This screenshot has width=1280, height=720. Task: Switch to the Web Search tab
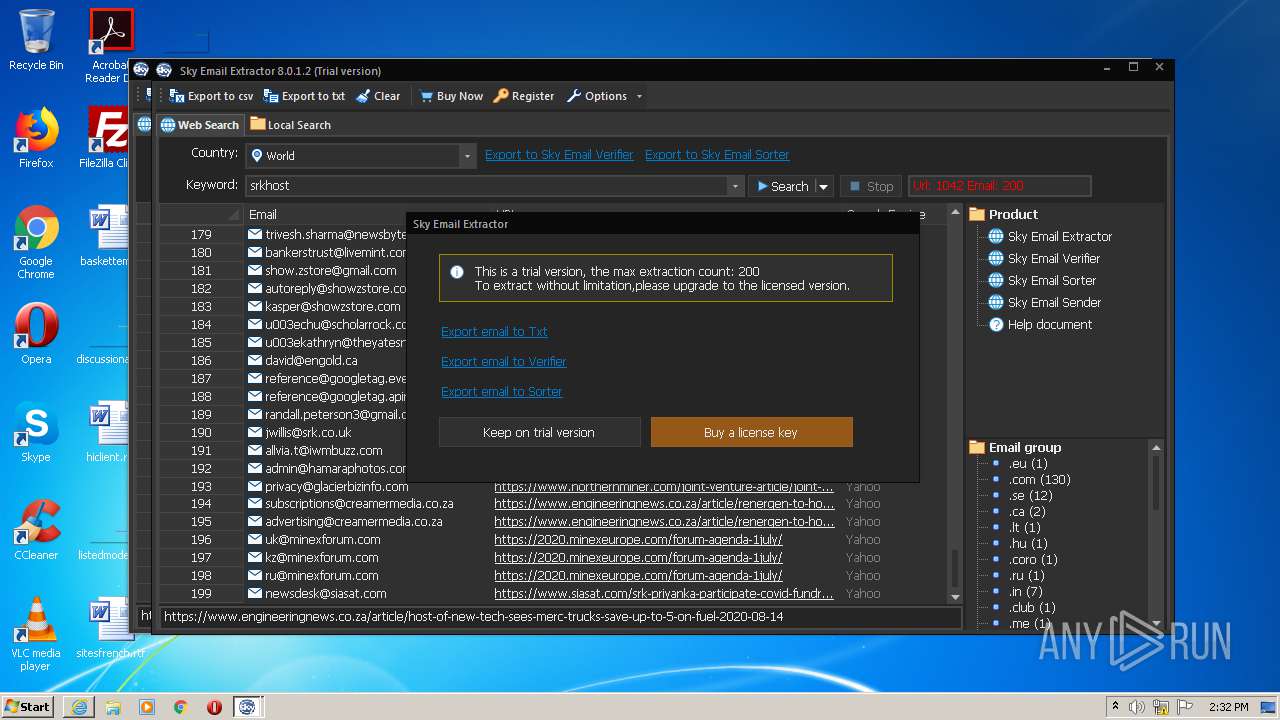[200, 125]
